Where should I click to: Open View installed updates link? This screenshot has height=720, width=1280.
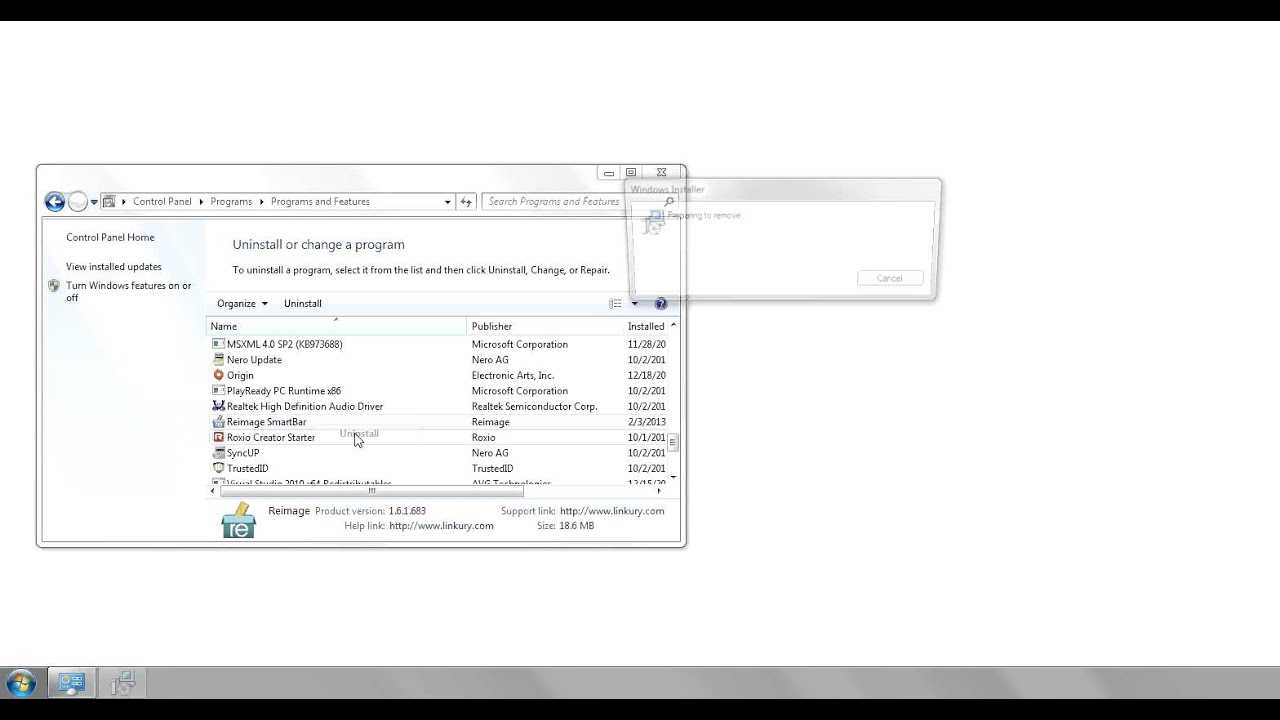pos(114,266)
